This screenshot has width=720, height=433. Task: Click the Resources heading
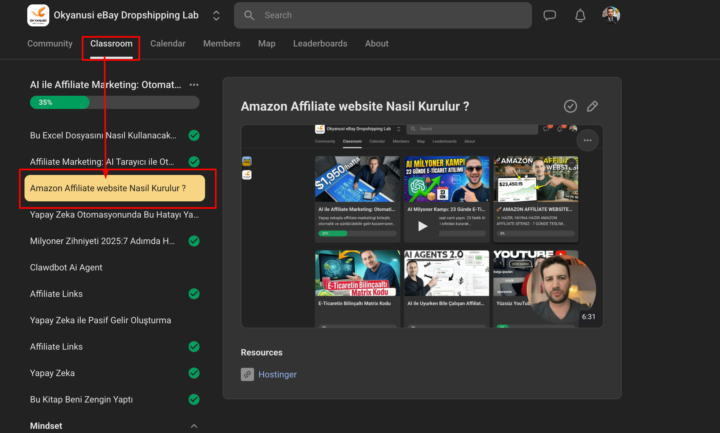click(262, 353)
